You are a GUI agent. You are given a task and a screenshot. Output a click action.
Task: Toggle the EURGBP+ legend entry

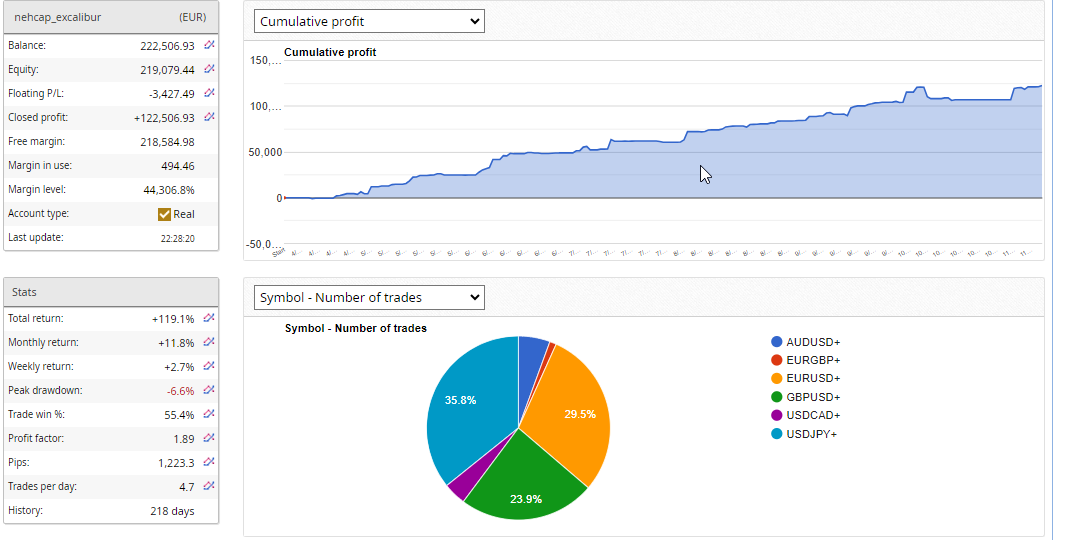(x=812, y=360)
